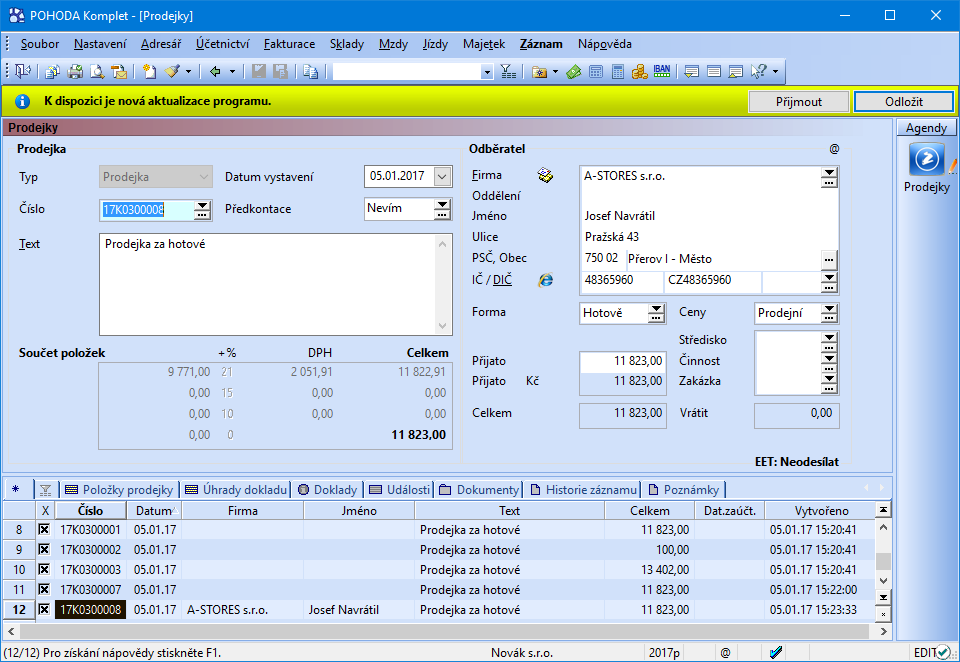Click the exit door toolbar icon
The image size is (960, 662).
(x=23, y=72)
